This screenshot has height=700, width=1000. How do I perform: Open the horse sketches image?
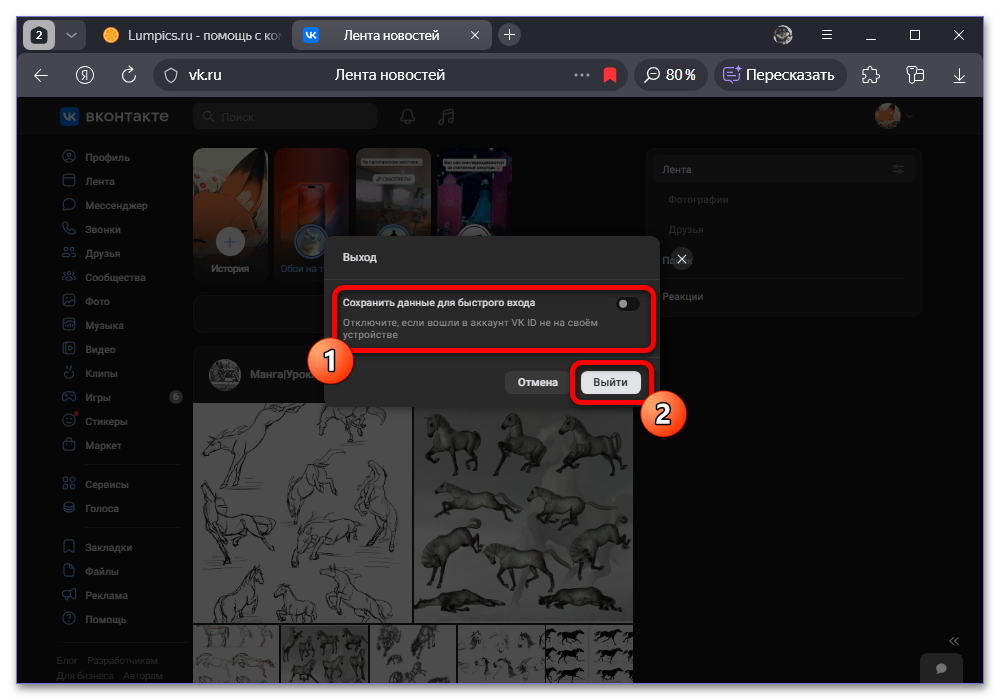coord(302,512)
